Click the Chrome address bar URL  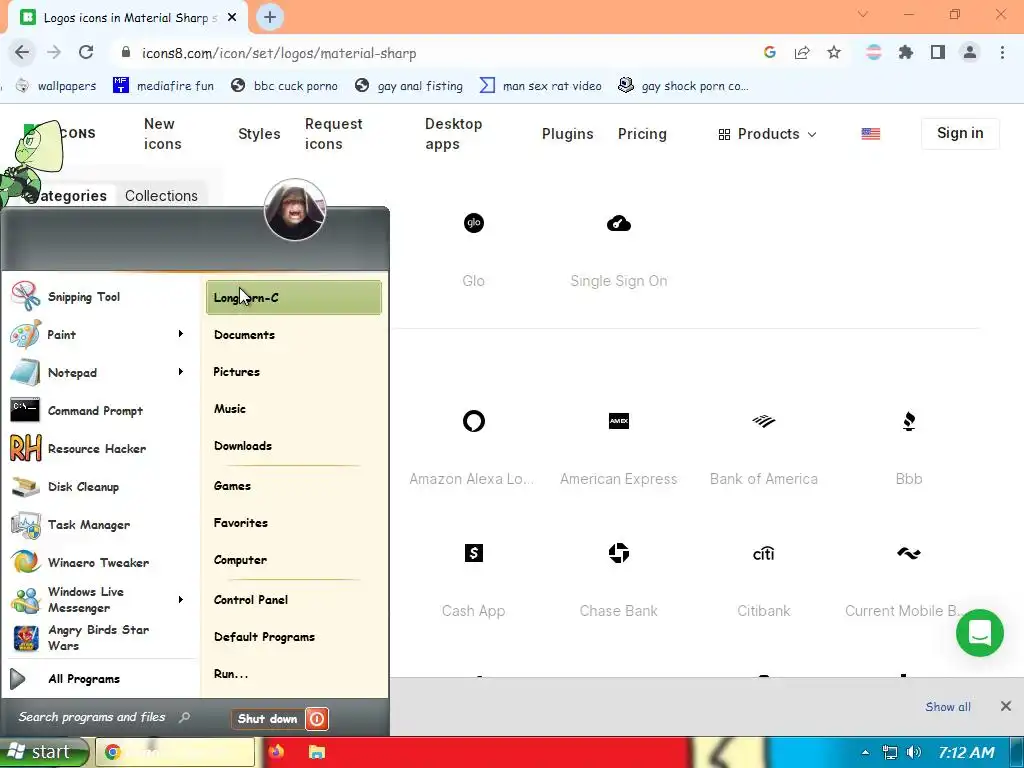coord(279,53)
